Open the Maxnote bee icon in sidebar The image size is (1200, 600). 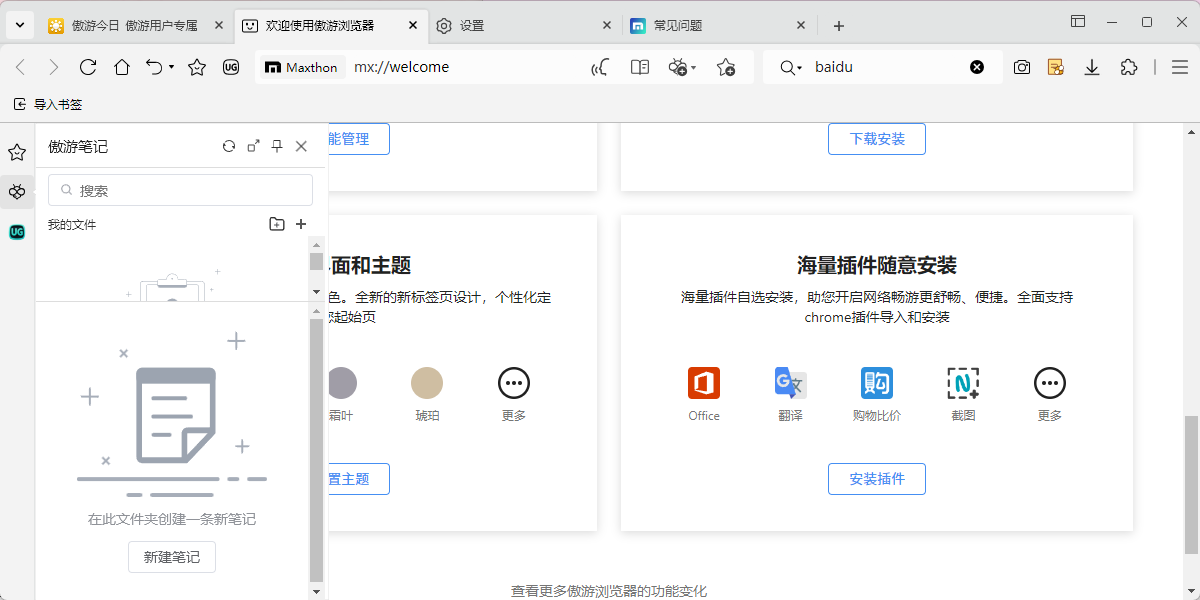(x=16, y=191)
